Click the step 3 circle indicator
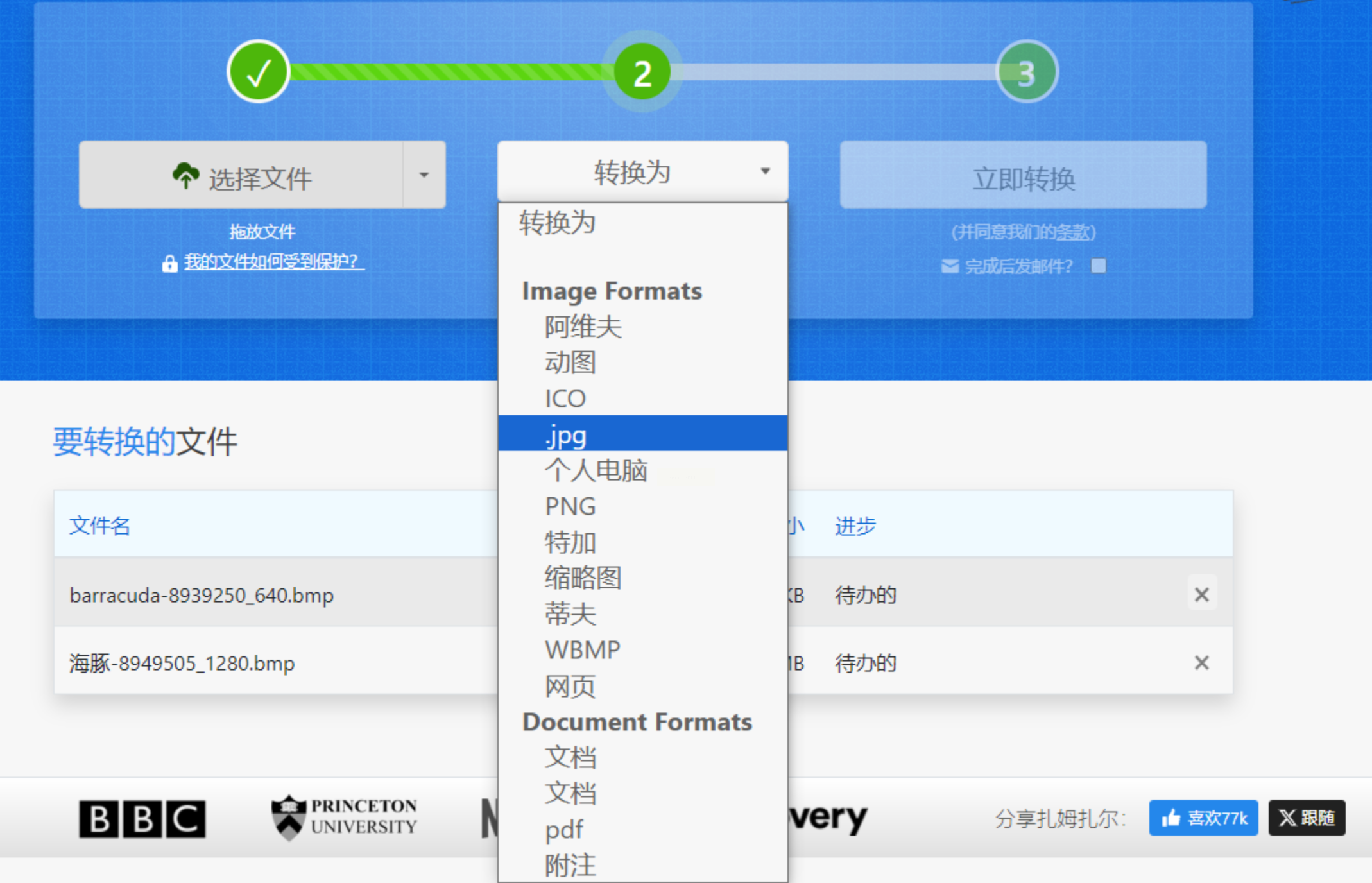1372x883 pixels. coord(1026,72)
